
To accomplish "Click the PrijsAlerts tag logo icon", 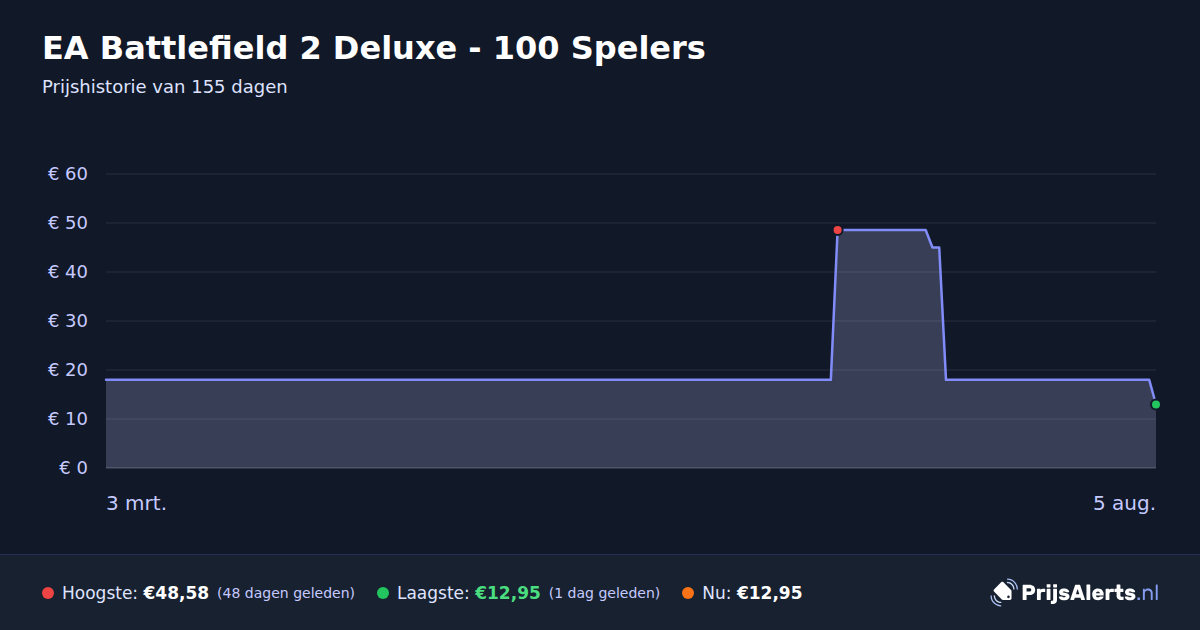I will [1003, 593].
